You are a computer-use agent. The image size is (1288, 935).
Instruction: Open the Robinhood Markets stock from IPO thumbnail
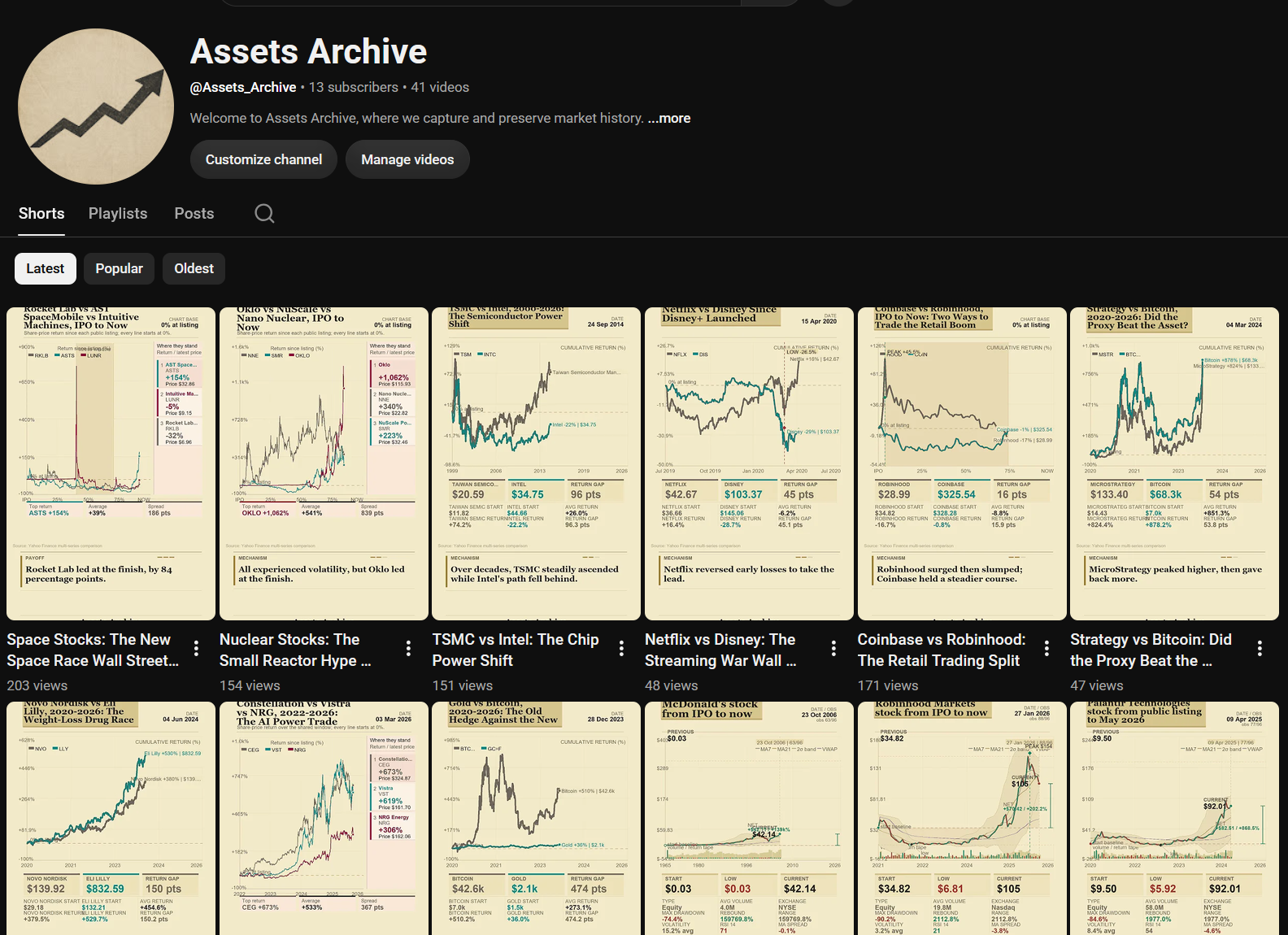(962, 818)
